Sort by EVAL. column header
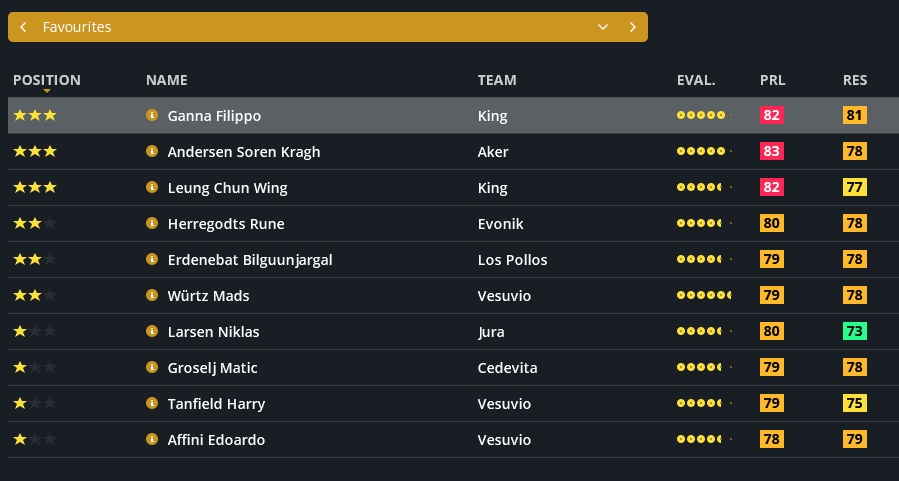Viewport: 899px width, 481px height. [x=696, y=80]
